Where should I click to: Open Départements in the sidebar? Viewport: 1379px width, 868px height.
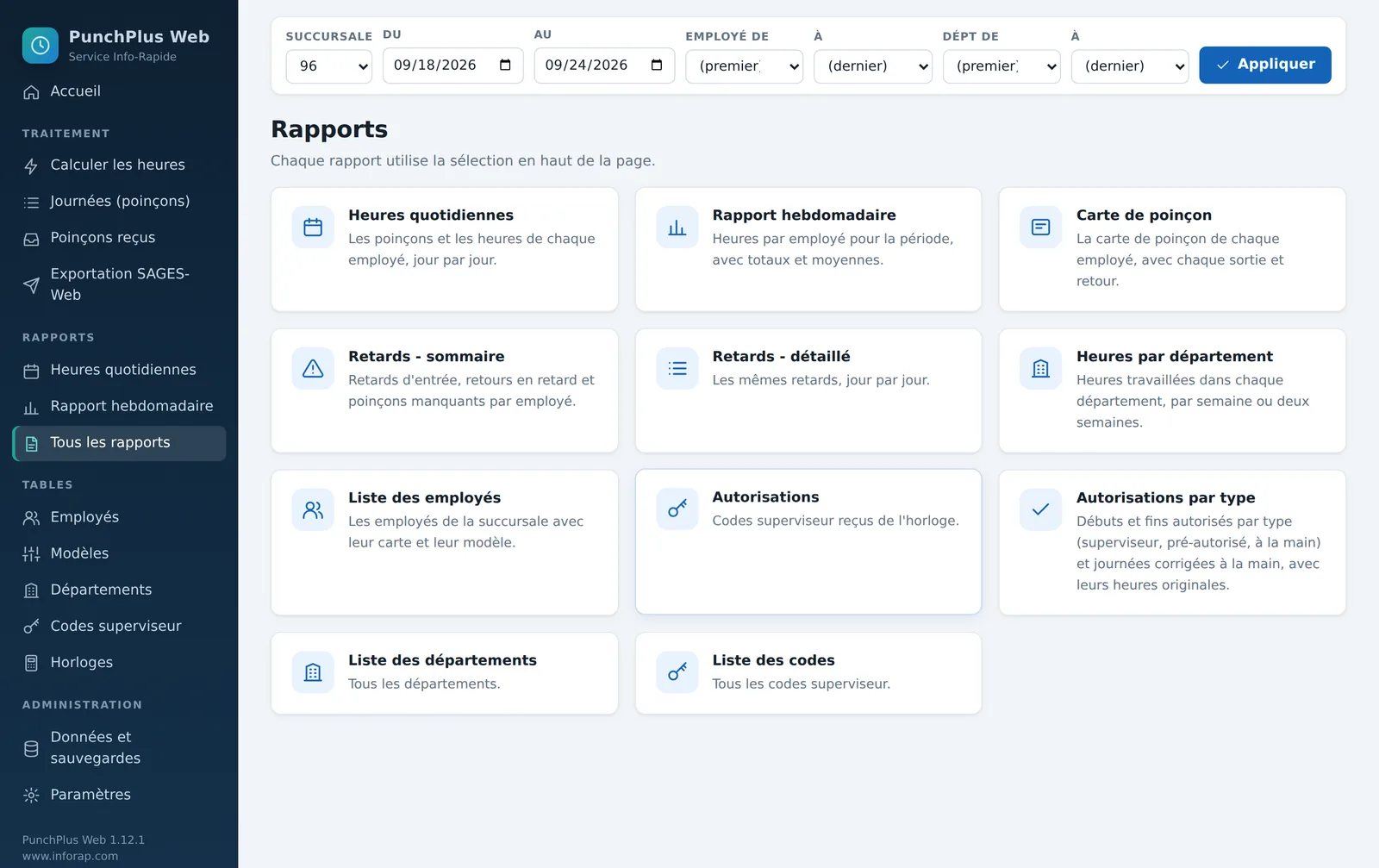119,590
